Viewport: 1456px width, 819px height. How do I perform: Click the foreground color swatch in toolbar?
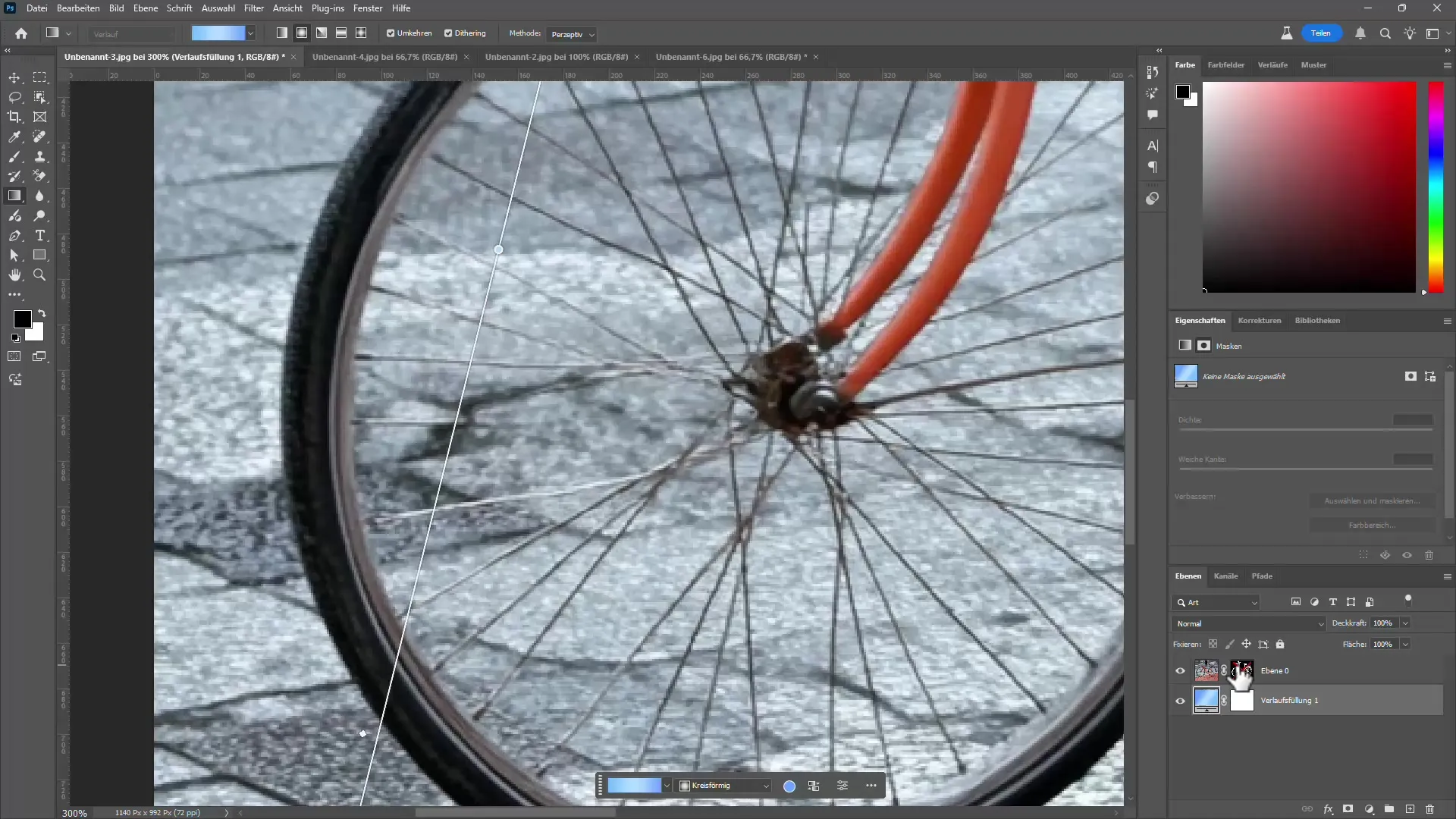tap(22, 319)
